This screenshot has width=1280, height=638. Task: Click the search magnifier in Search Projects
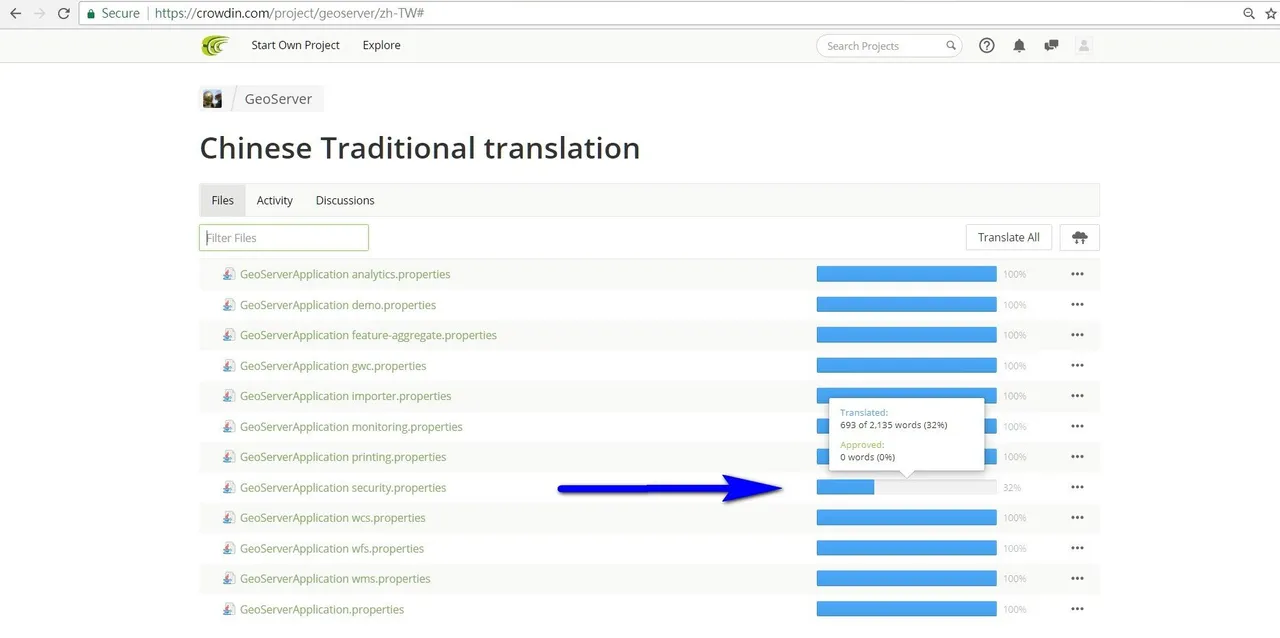(951, 46)
